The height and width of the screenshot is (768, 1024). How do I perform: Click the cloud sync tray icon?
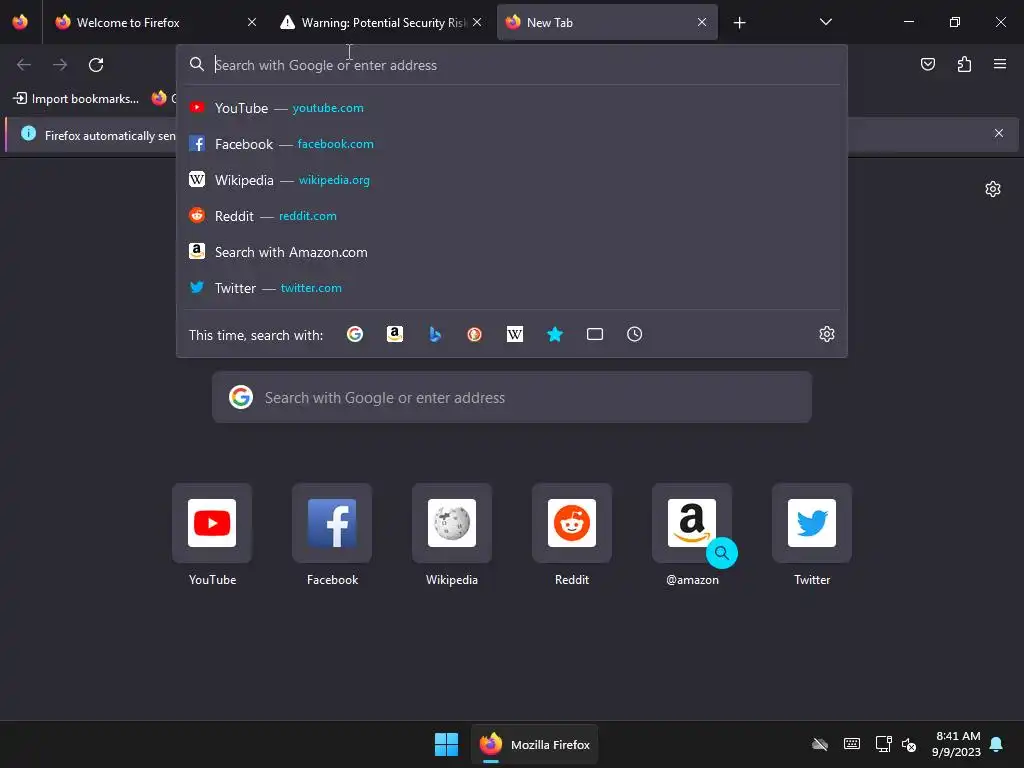click(x=820, y=744)
